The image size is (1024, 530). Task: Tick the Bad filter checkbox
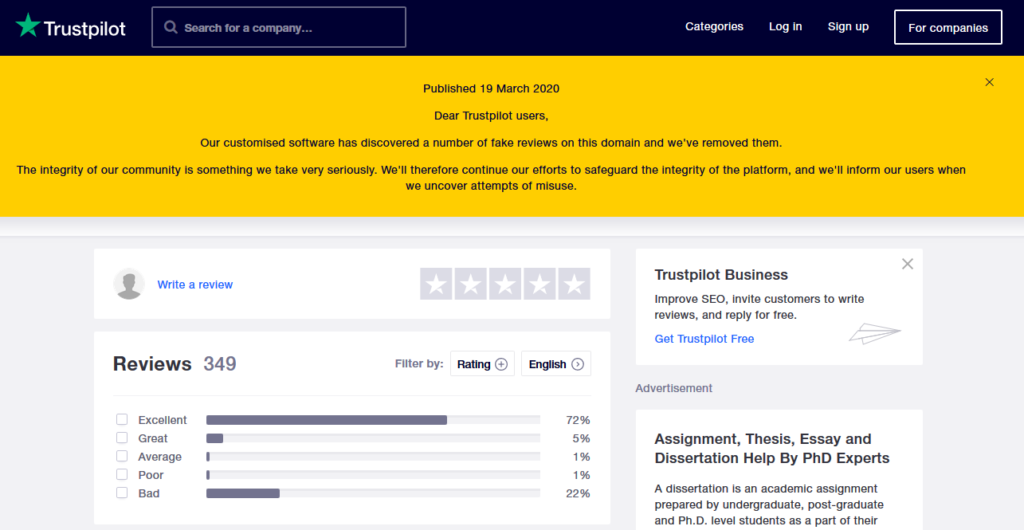121,492
